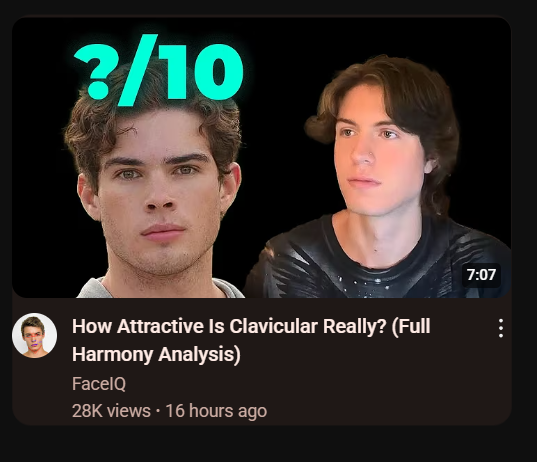Click the teal "10" digits in thumbnail
Screen dimensions: 537x462
(203, 72)
